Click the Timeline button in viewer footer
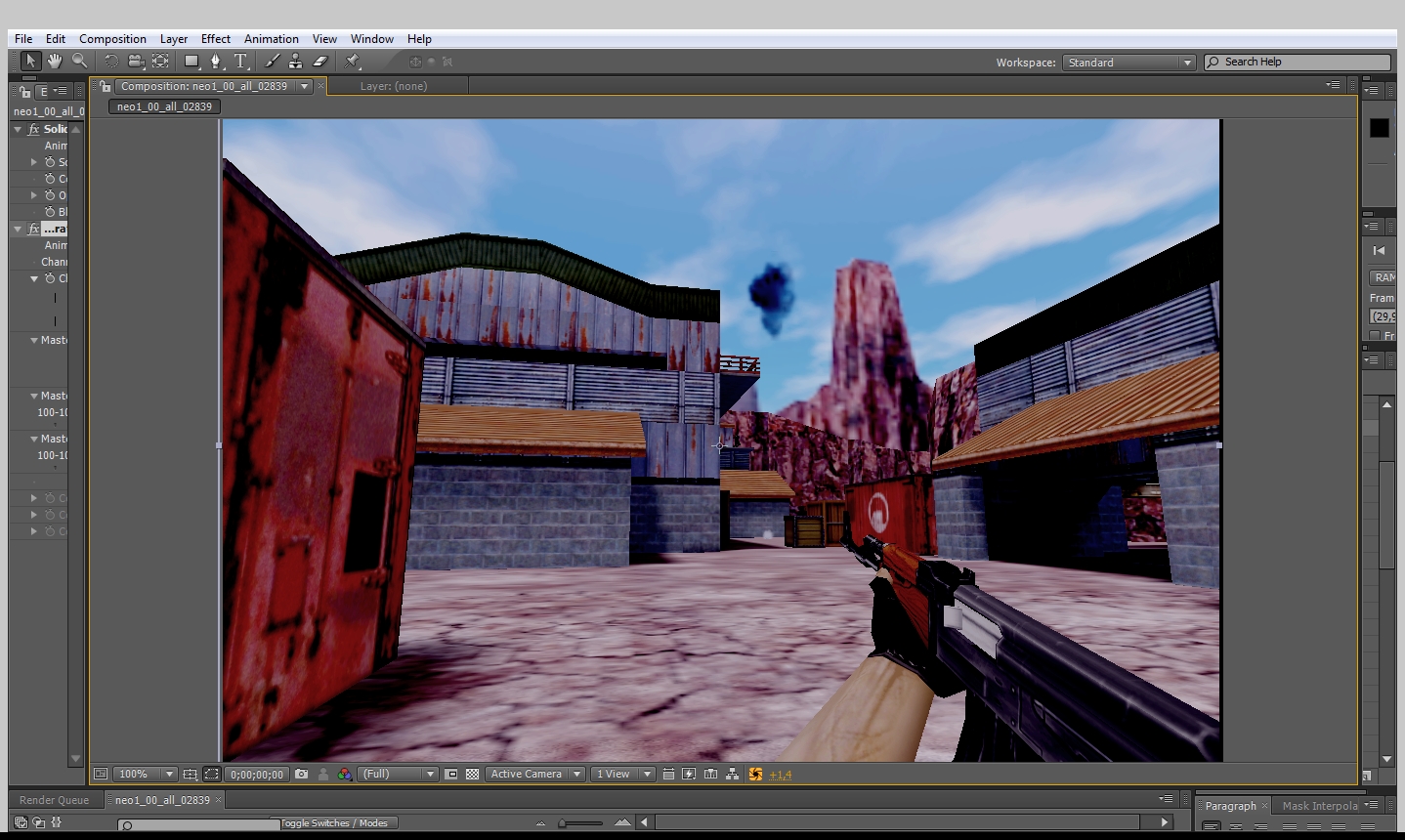 click(710, 774)
